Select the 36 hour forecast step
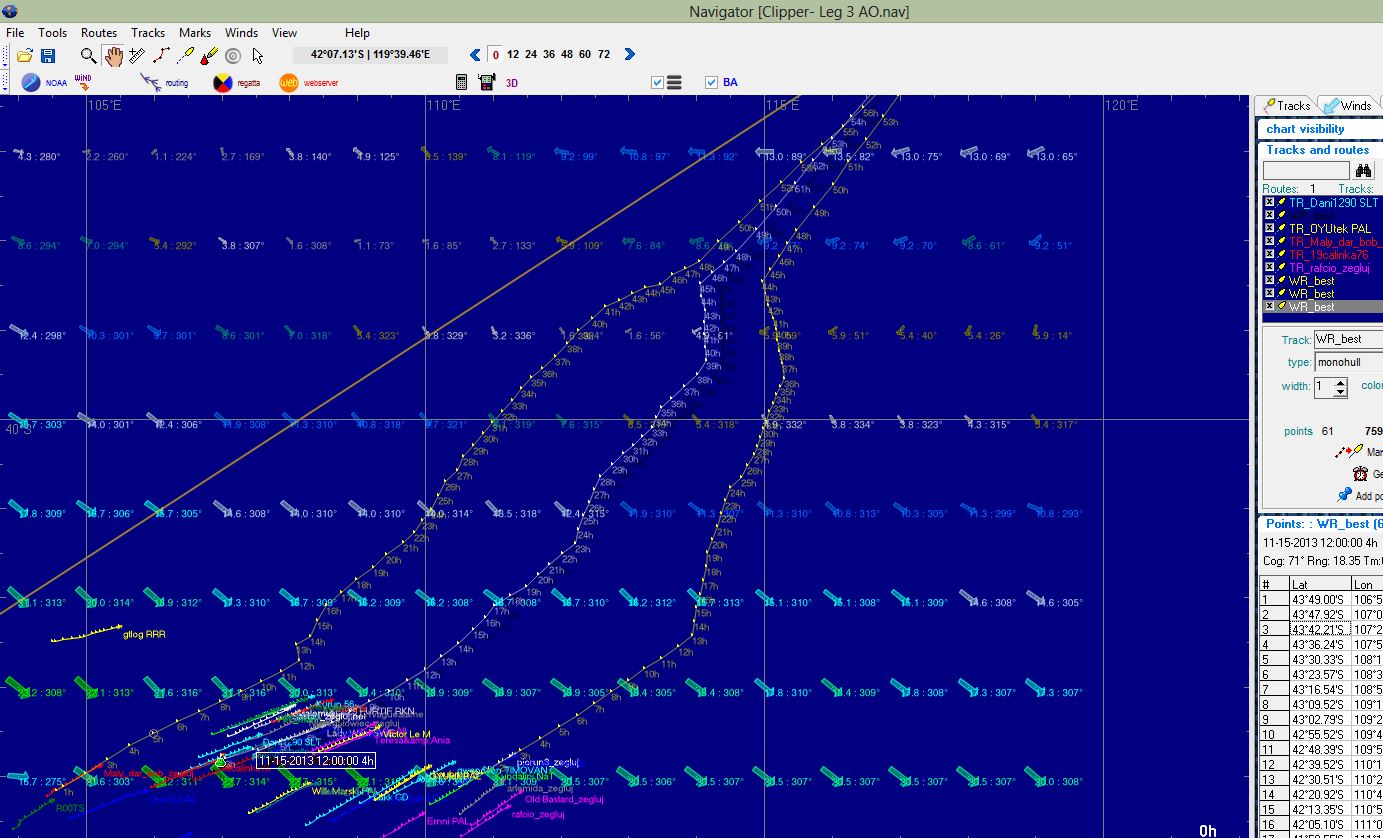This screenshot has width=1383, height=838. click(549, 55)
